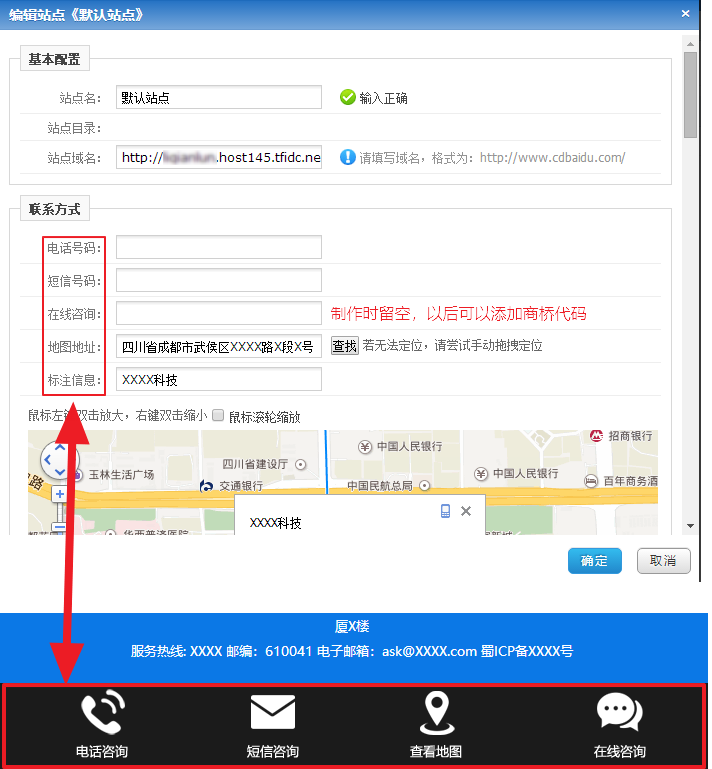The width and height of the screenshot is (712, 769).
Task: Click the 四川省建设厅 map marker
Action: (x=301, y=464)
